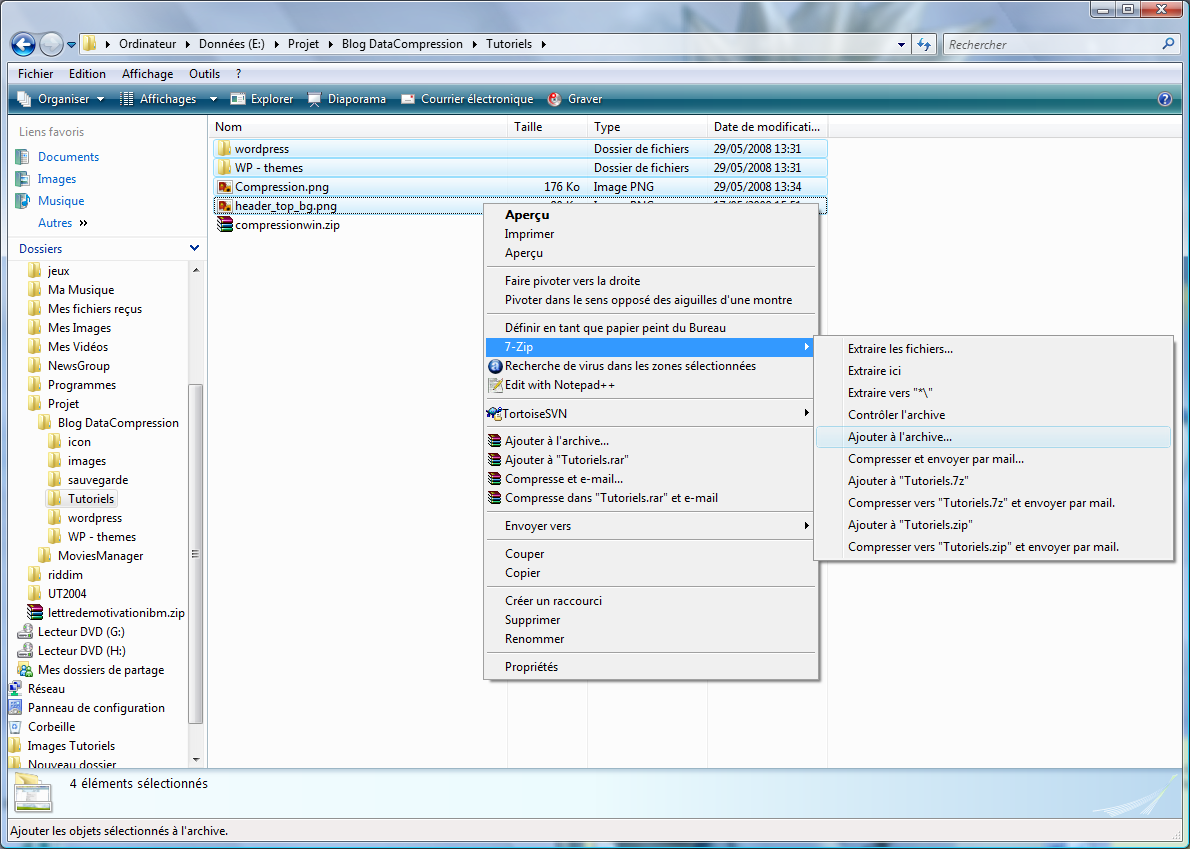Choose "Extraire ici" from 7-Zip submenu
Image resolution: width=1190 pixels, height=849 pixels.
click(874, 371)
